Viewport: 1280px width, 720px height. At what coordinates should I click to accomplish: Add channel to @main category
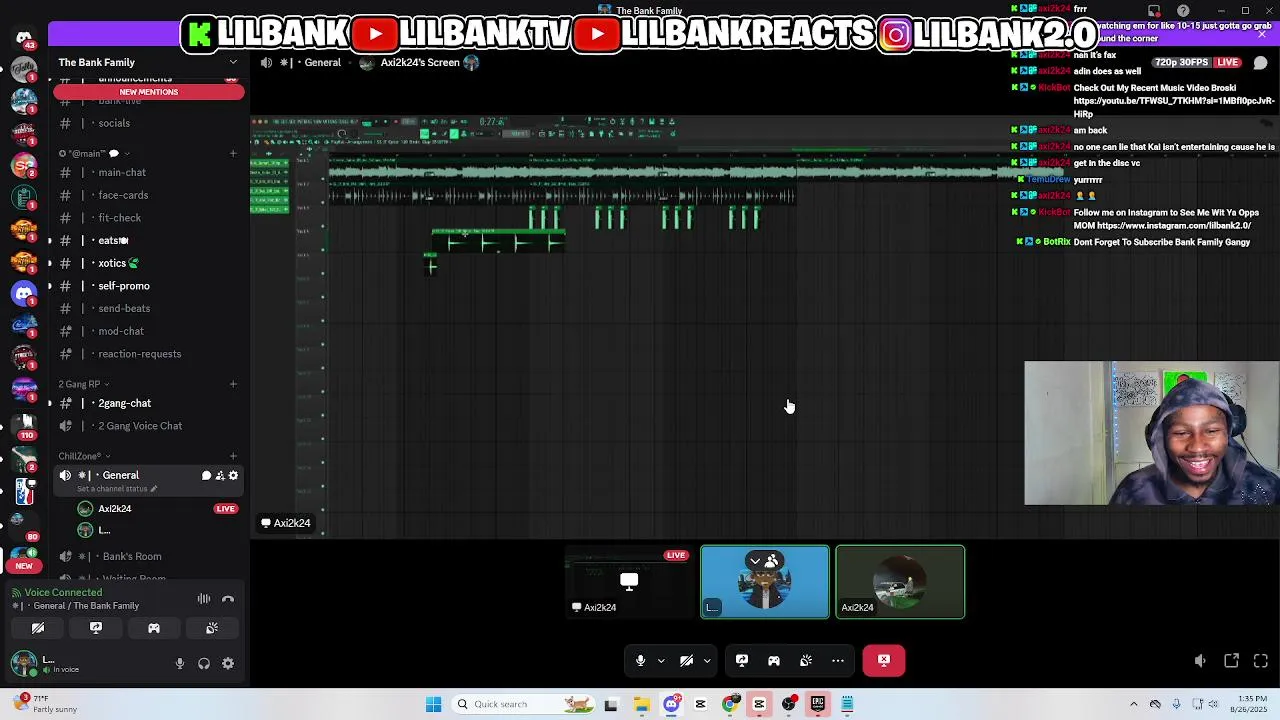pos(233,154)
